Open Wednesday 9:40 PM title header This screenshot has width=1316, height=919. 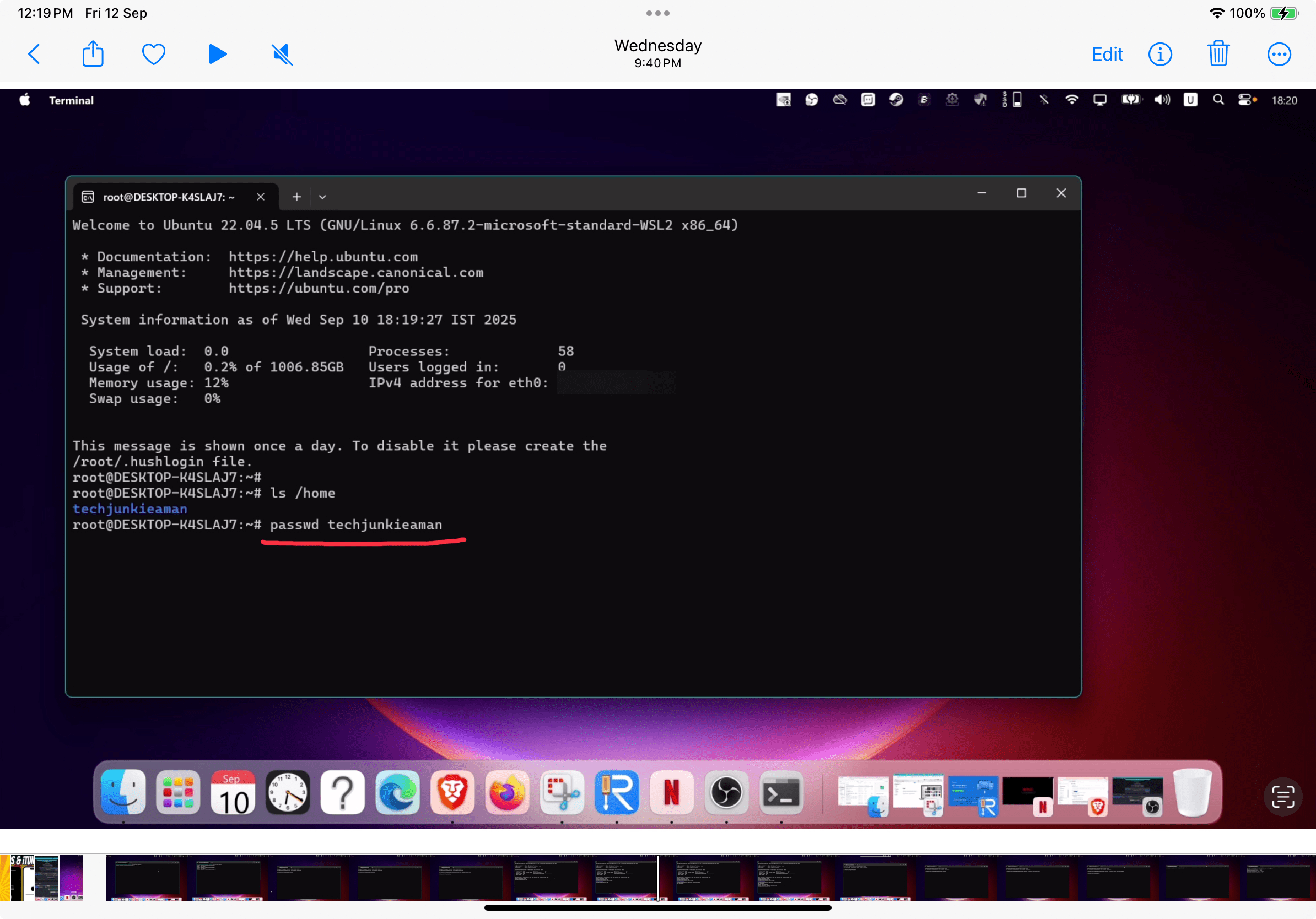click(x=657, y=53)
